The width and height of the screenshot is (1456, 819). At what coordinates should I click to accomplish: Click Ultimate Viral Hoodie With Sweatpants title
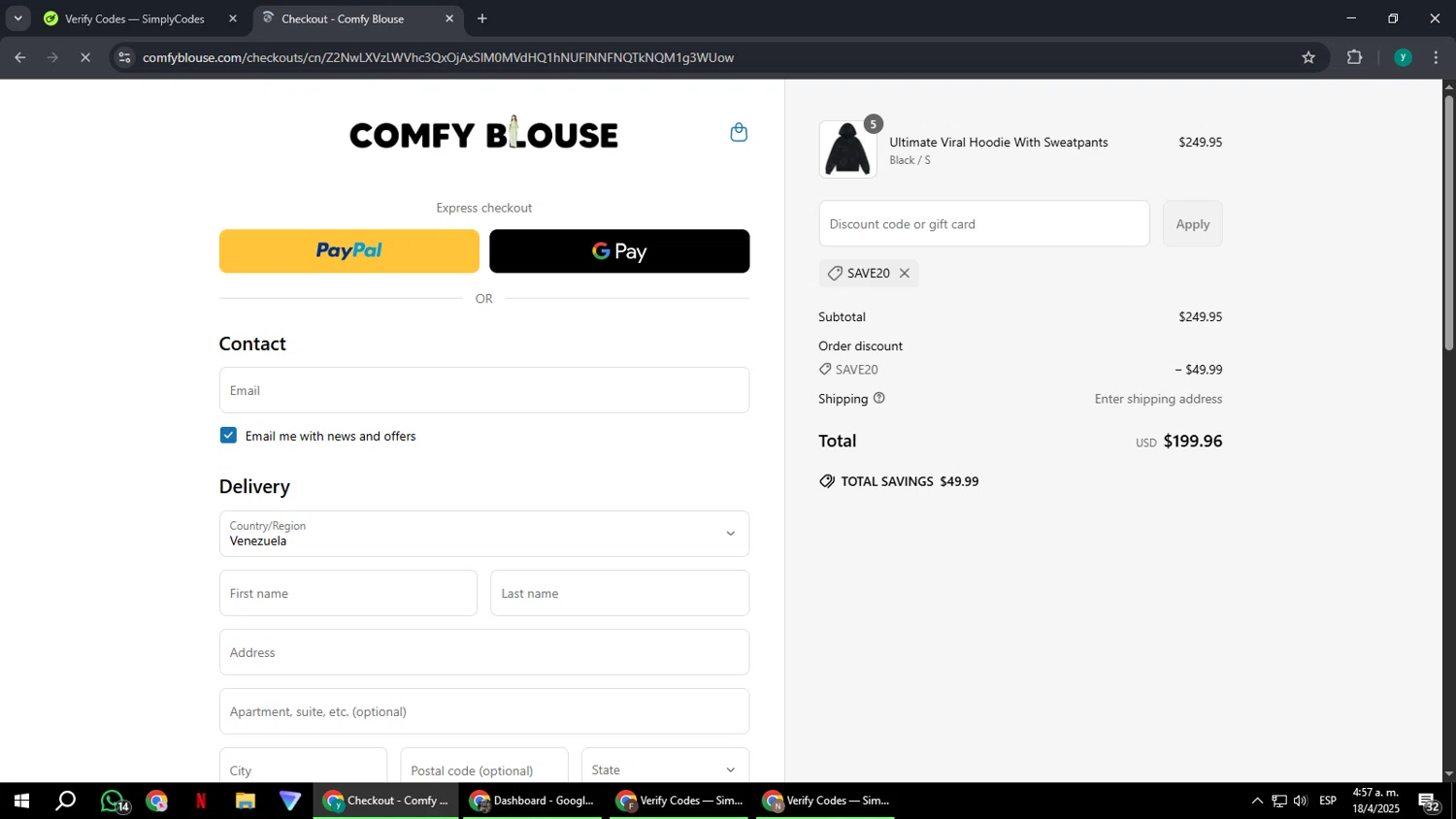(x=999, y=142)
